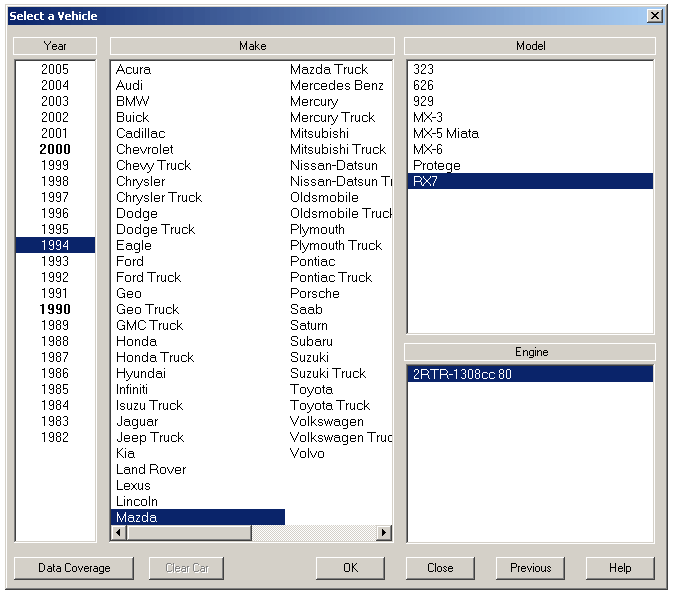Select year 2005
This screenshot has height=592, width=675.
[x=55, y=69]
